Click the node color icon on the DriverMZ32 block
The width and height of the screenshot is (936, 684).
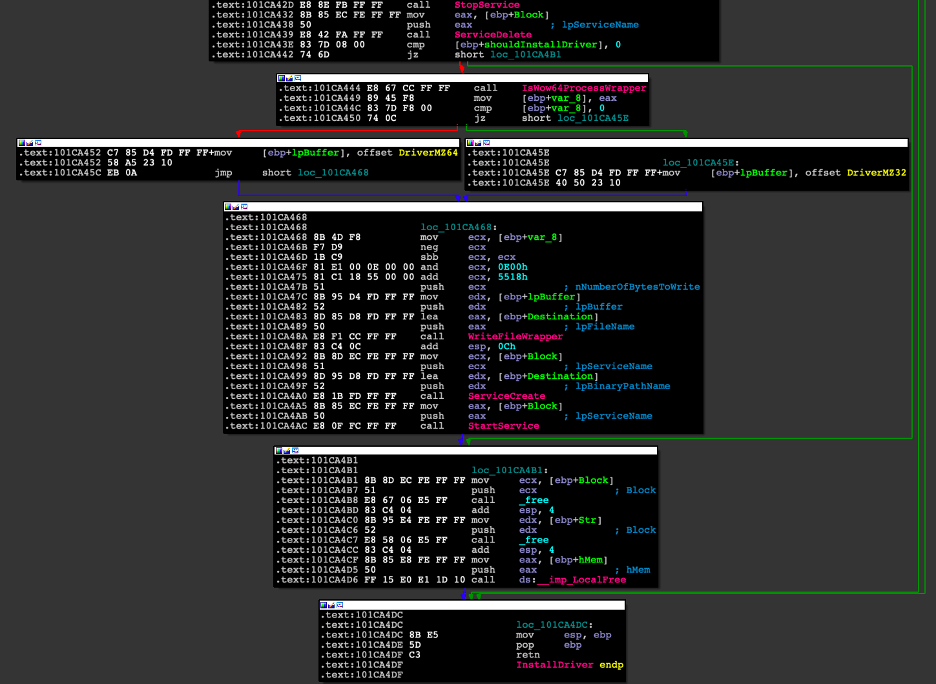pyautogui.click(x=471, y=143)
